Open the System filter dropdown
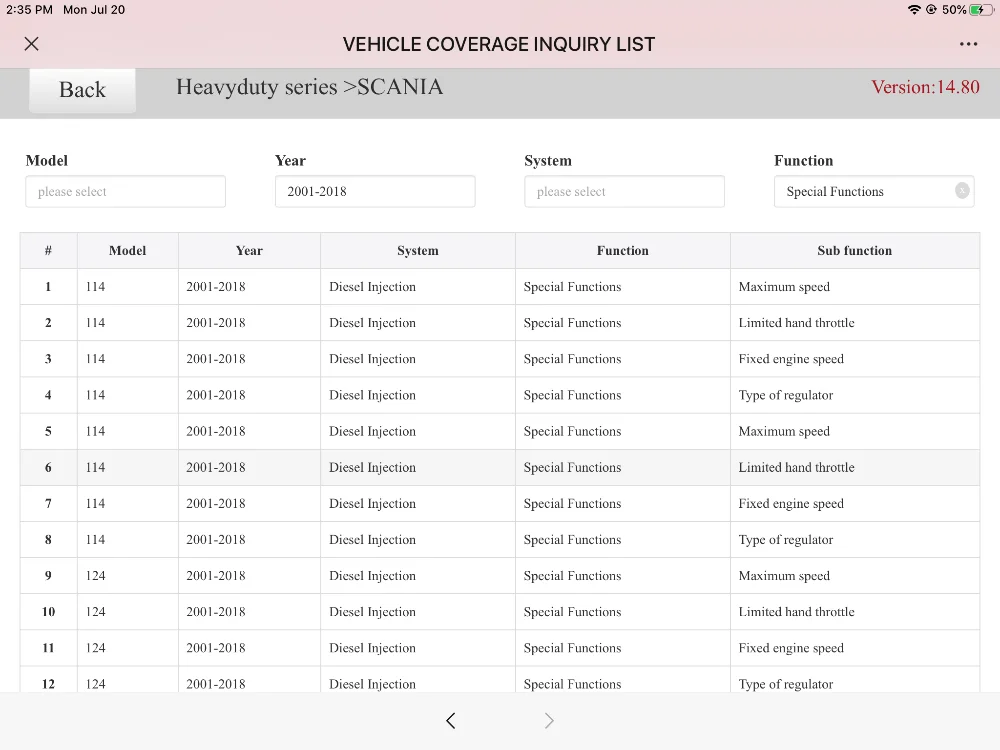The image size is (1000, 750). click(624, 191)
